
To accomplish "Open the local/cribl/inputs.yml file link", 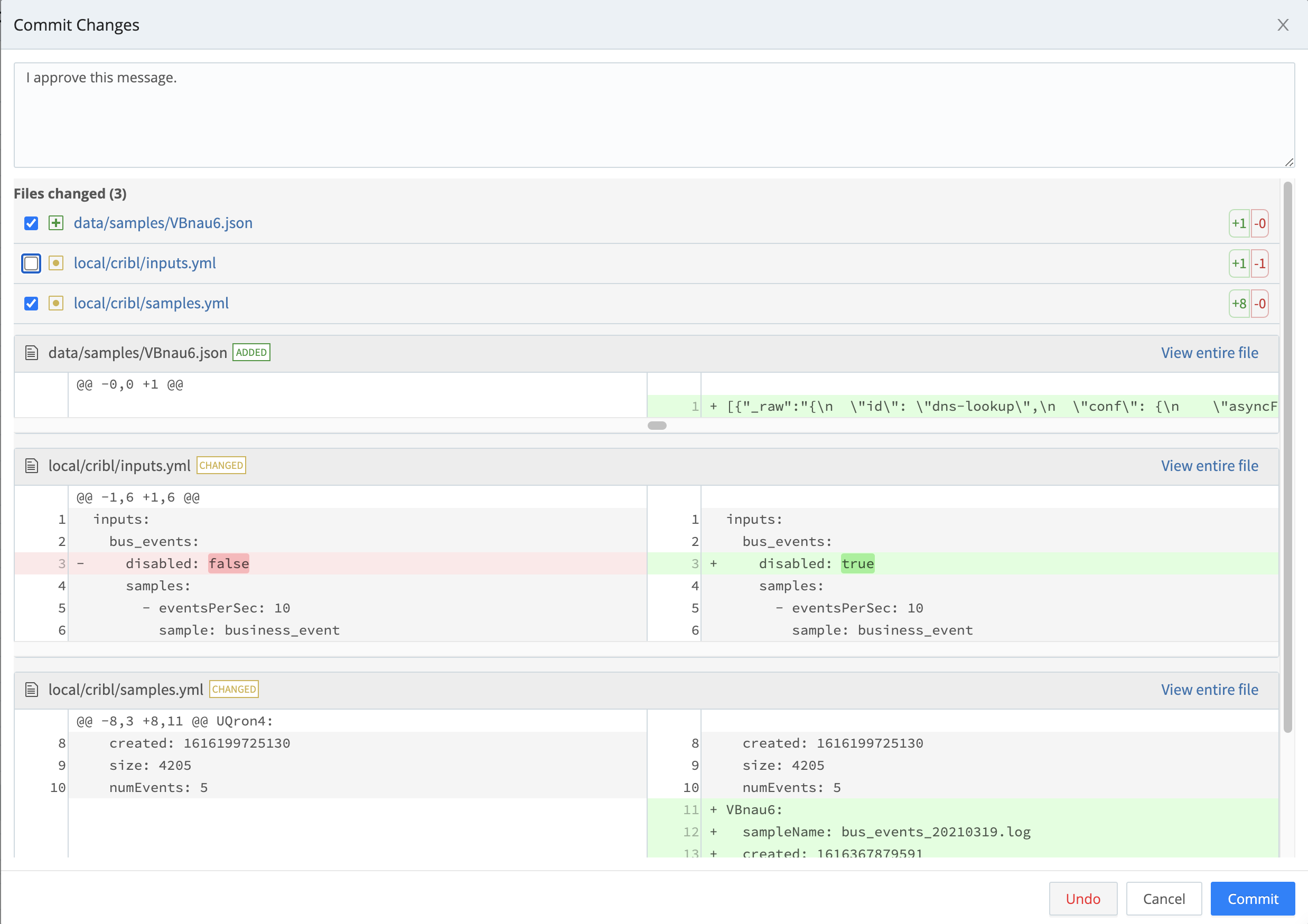I will 145,263.
